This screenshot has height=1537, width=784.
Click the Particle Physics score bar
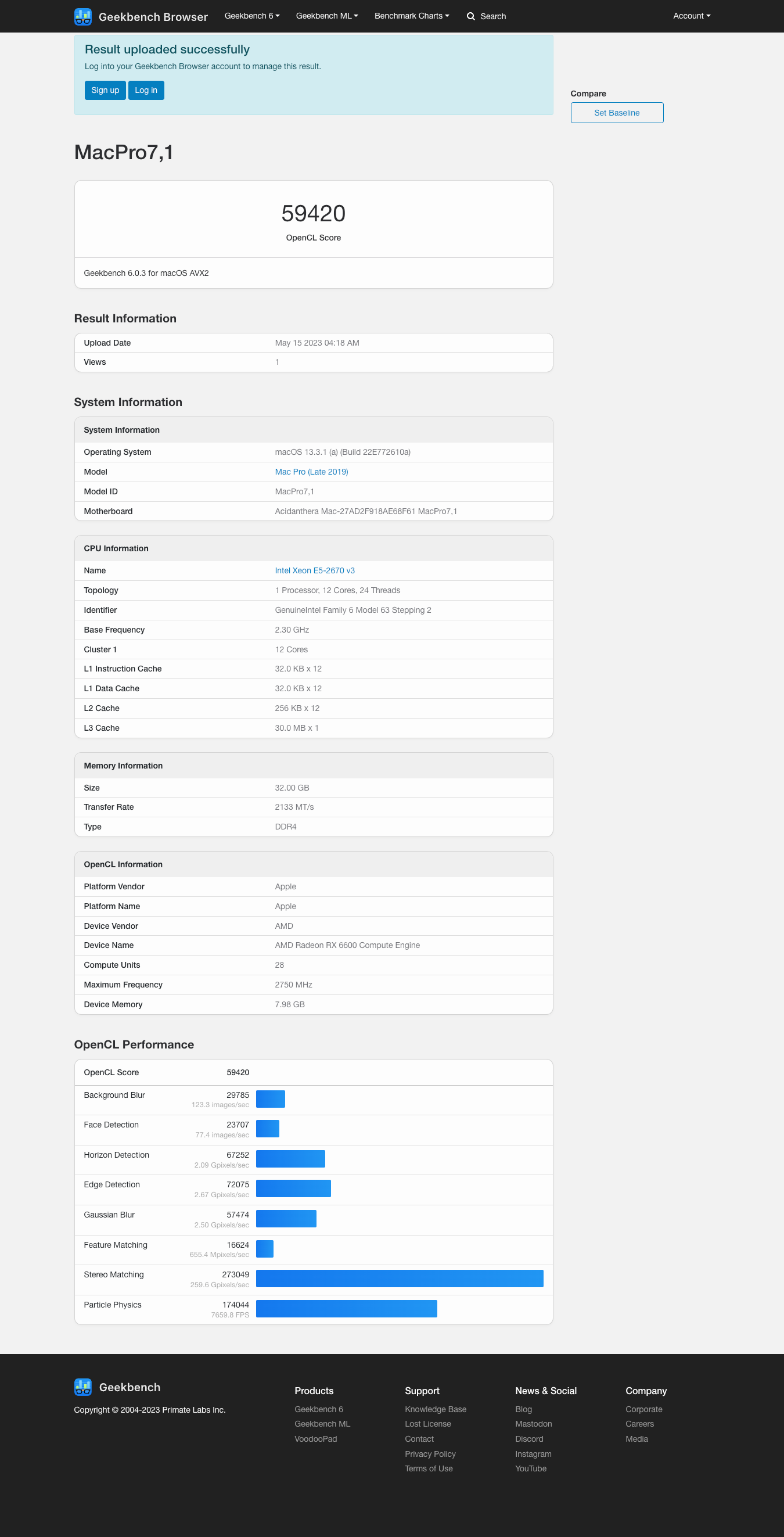(x=346, y=1309)
